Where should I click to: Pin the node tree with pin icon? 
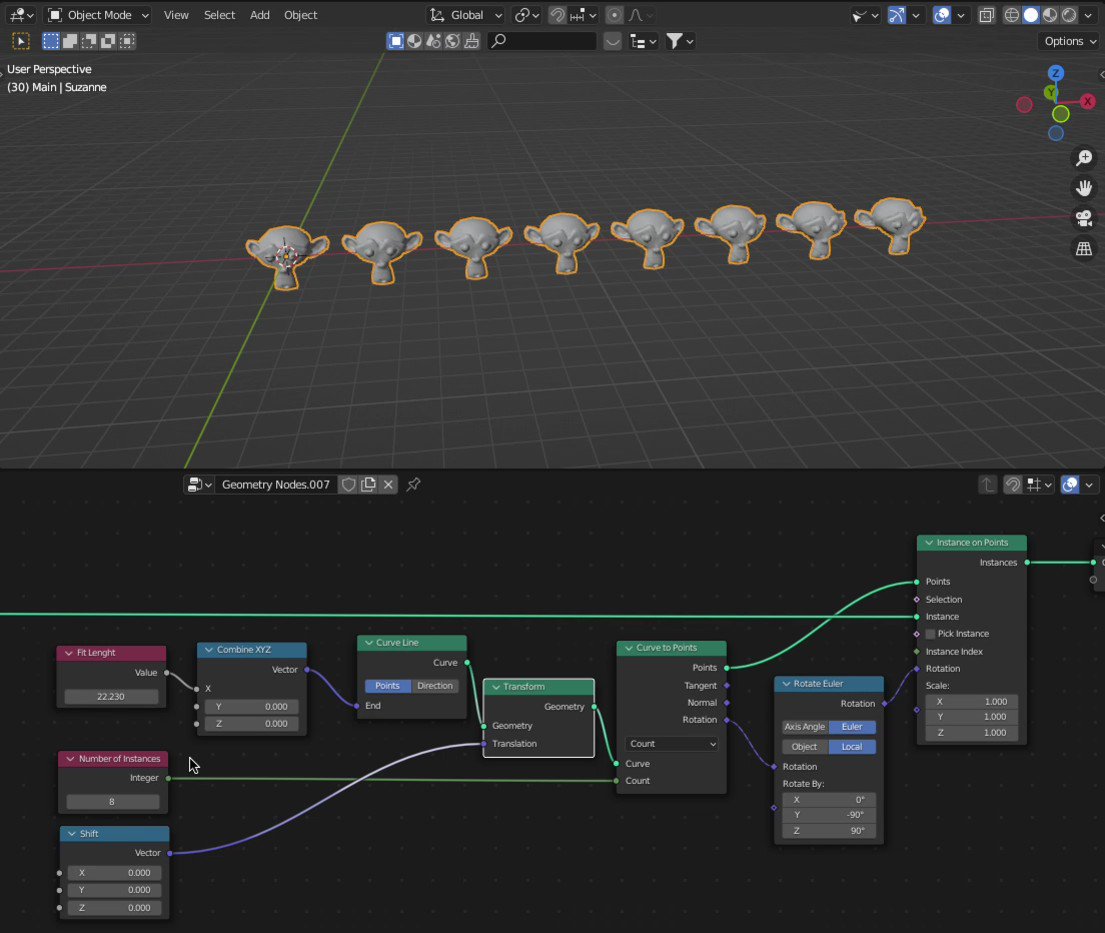coord(414,485)
